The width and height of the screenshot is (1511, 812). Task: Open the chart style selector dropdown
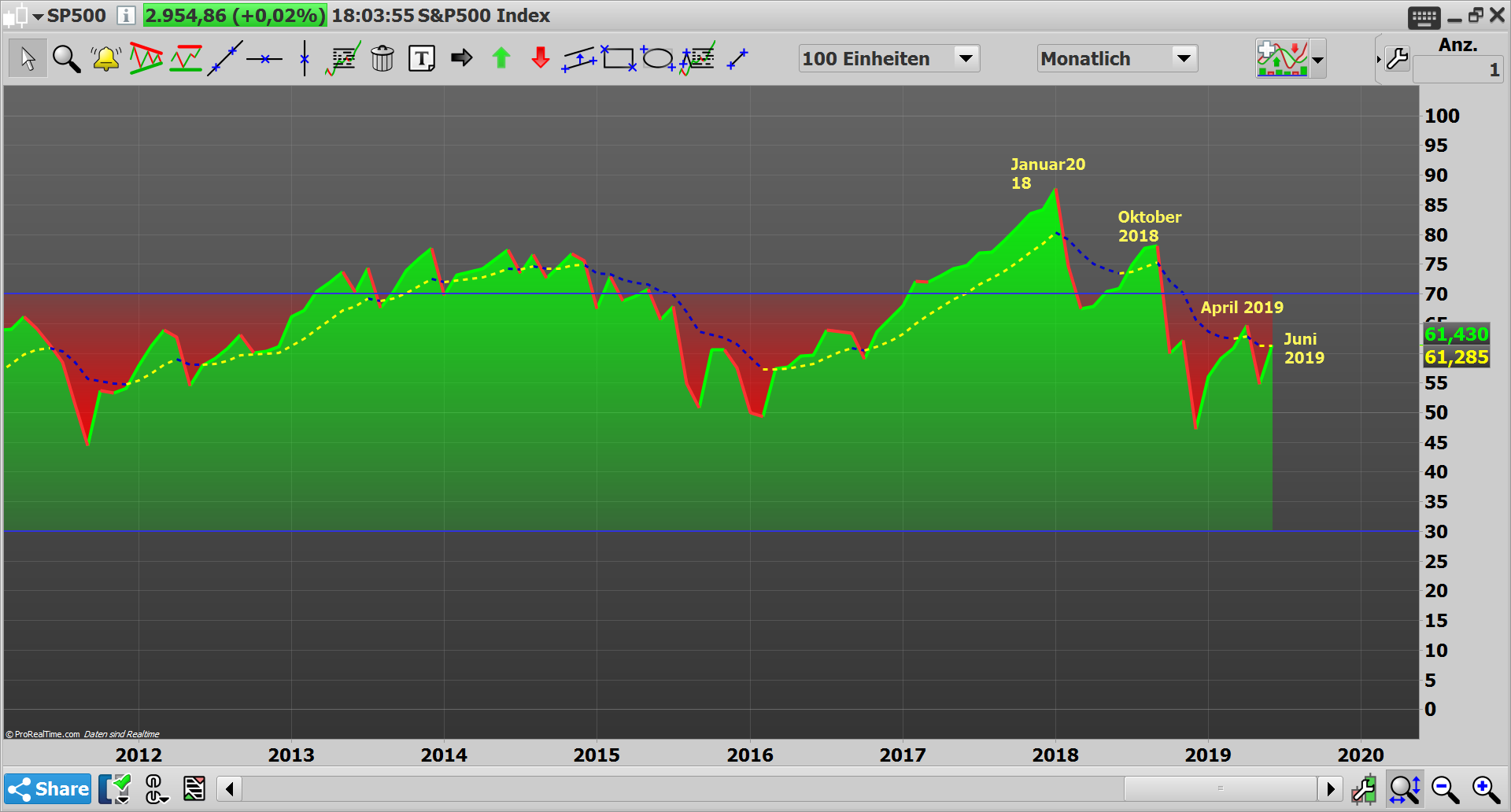[x=1318, y=57]
